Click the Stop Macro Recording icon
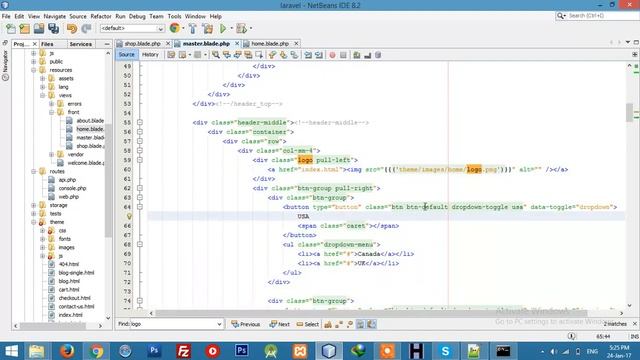This screenshot has width=640, height=360. (x=343, y=55)
